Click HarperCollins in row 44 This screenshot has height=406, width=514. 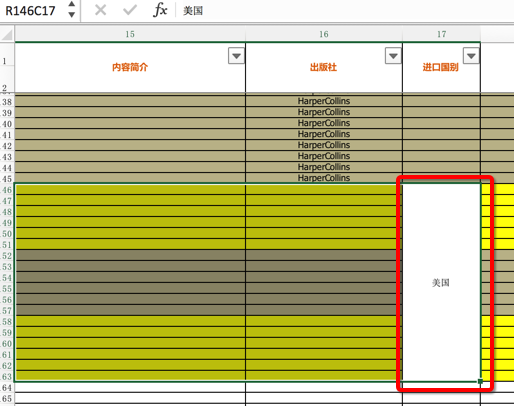[324, 167]
